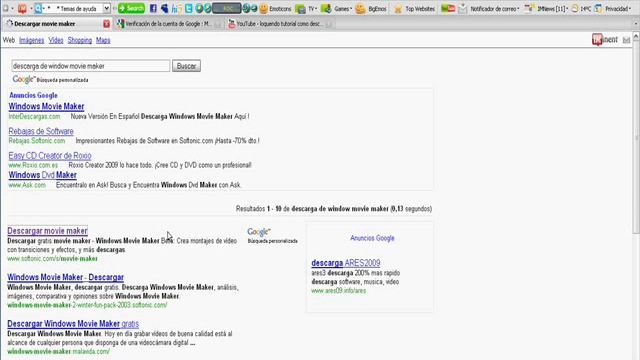Click Anuncios Google link above the ads
The width and height of the screenshot is (640, 360).
coord(33,96)
